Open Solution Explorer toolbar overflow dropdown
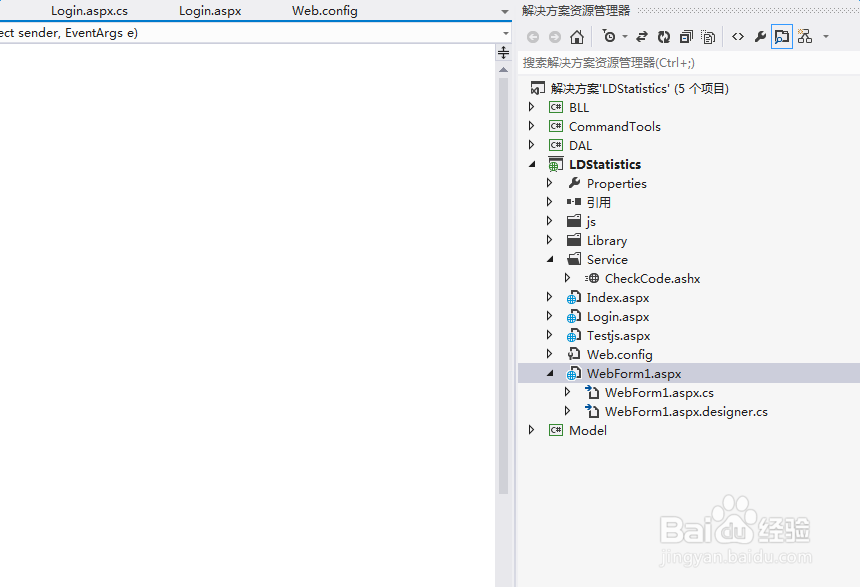Screen dimensions: 860x587 coord(825,37)
